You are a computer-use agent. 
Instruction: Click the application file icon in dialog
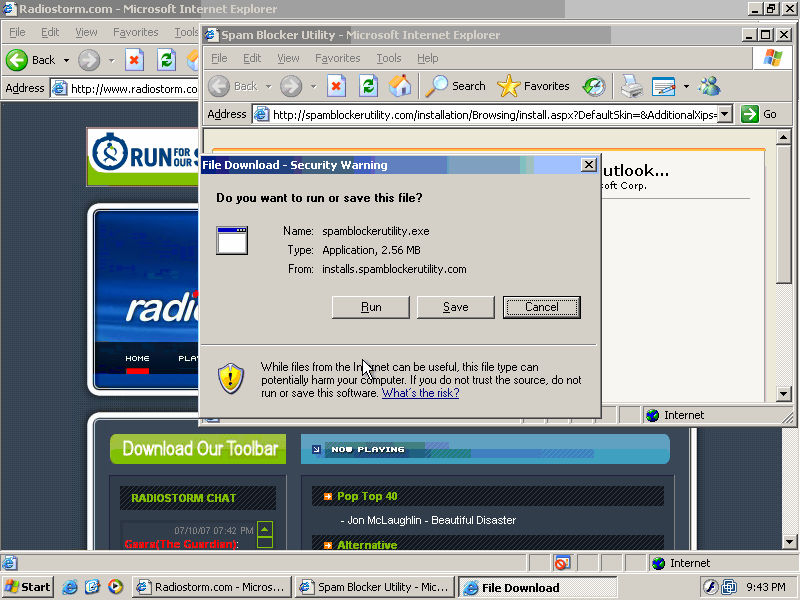click(x=232, y=240)
